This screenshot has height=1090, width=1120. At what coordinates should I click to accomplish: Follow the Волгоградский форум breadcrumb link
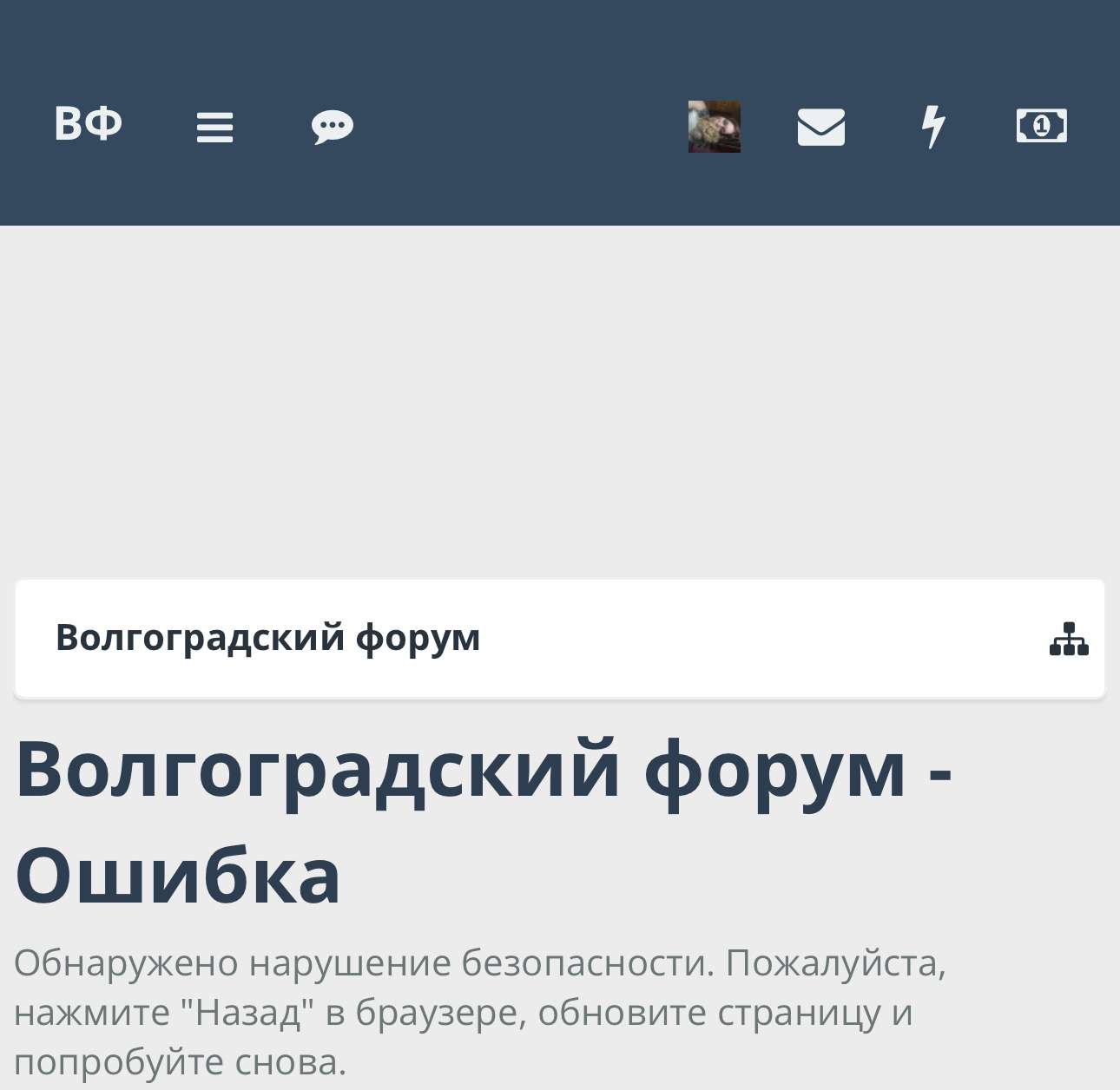(x=267, y=638)
